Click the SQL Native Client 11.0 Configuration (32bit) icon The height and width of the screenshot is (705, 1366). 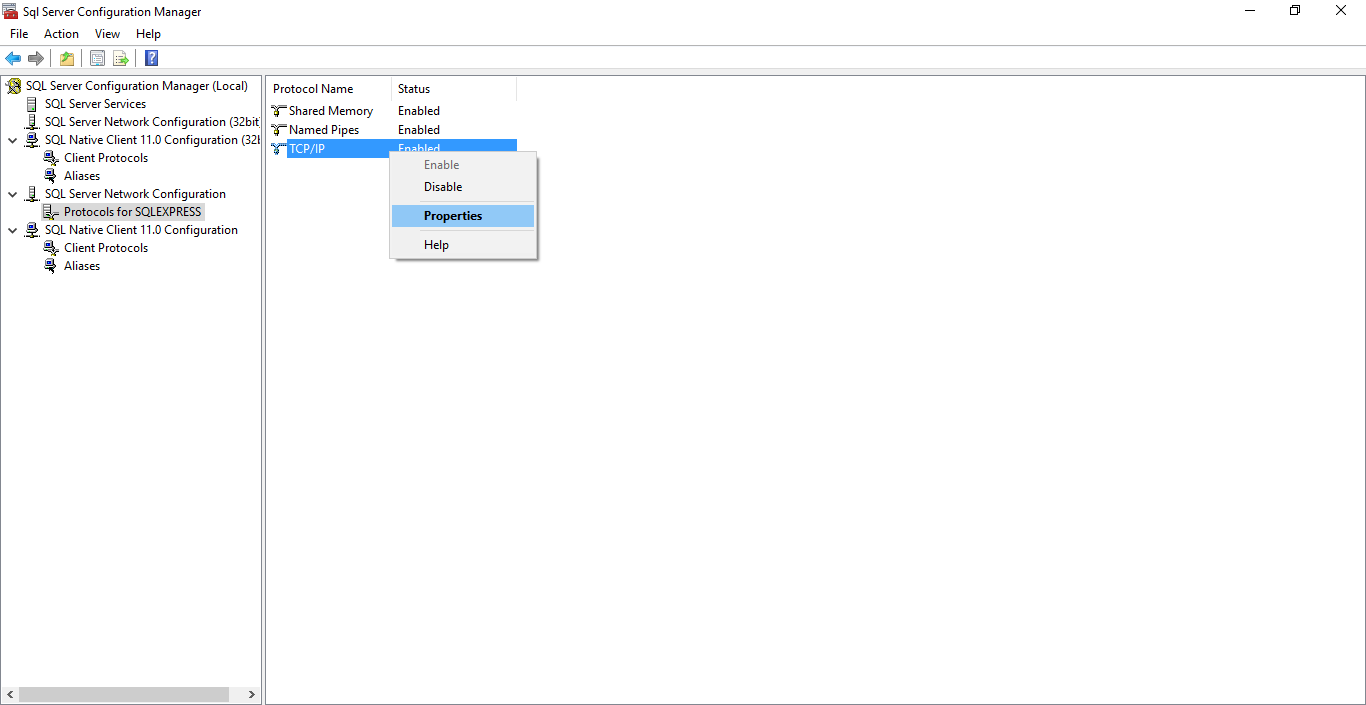(x=32, y=140)
